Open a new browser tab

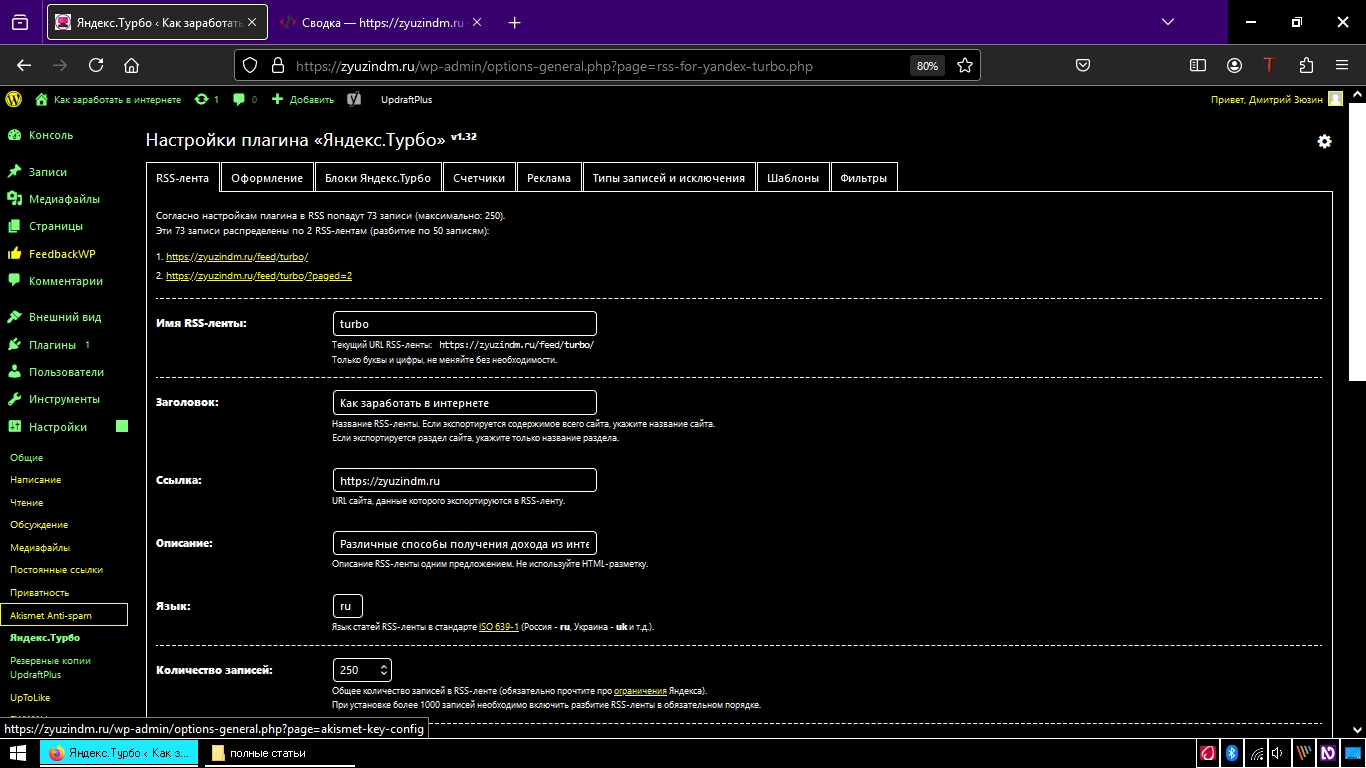pyautogui.click(x=515, y=22)
